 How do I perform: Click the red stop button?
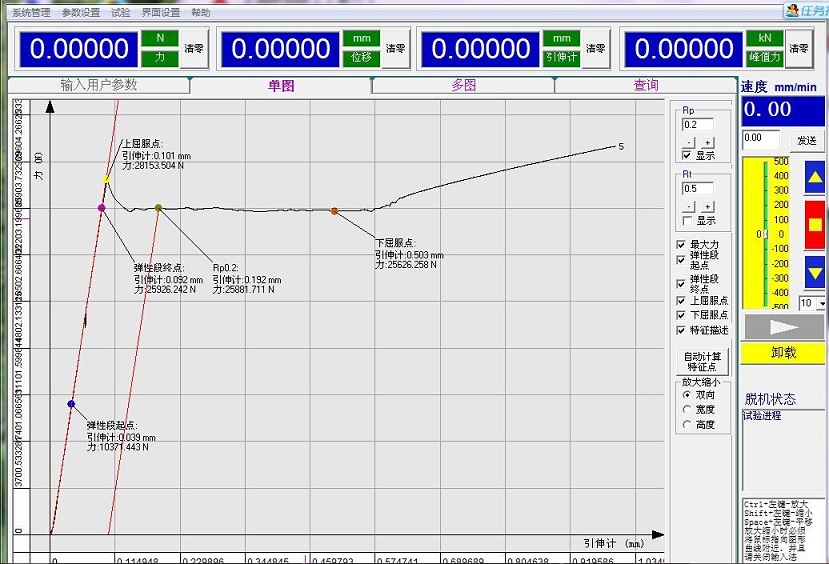click(815, 225)
